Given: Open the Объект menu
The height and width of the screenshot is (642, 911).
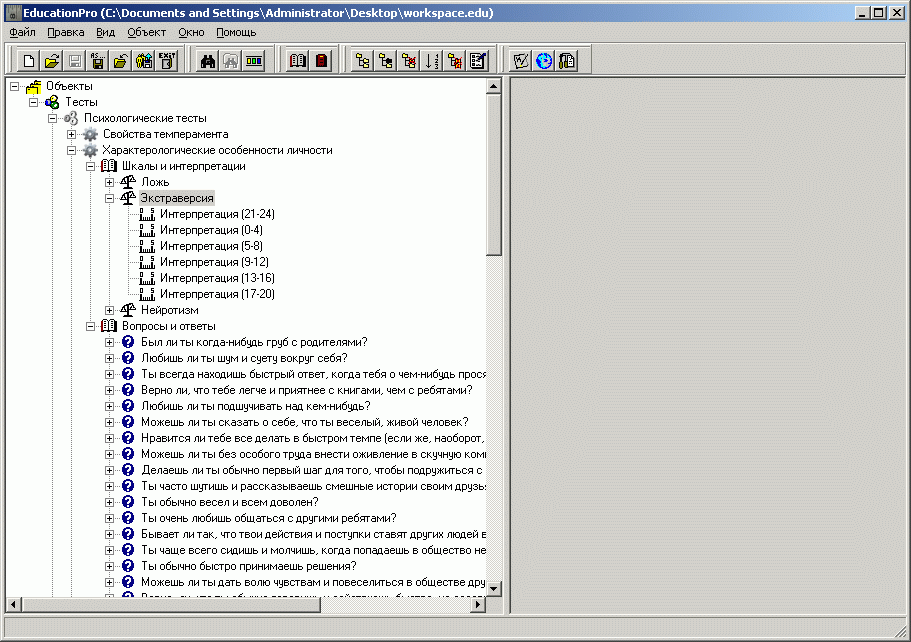Looking at the screenshot, I should [146, 32].
